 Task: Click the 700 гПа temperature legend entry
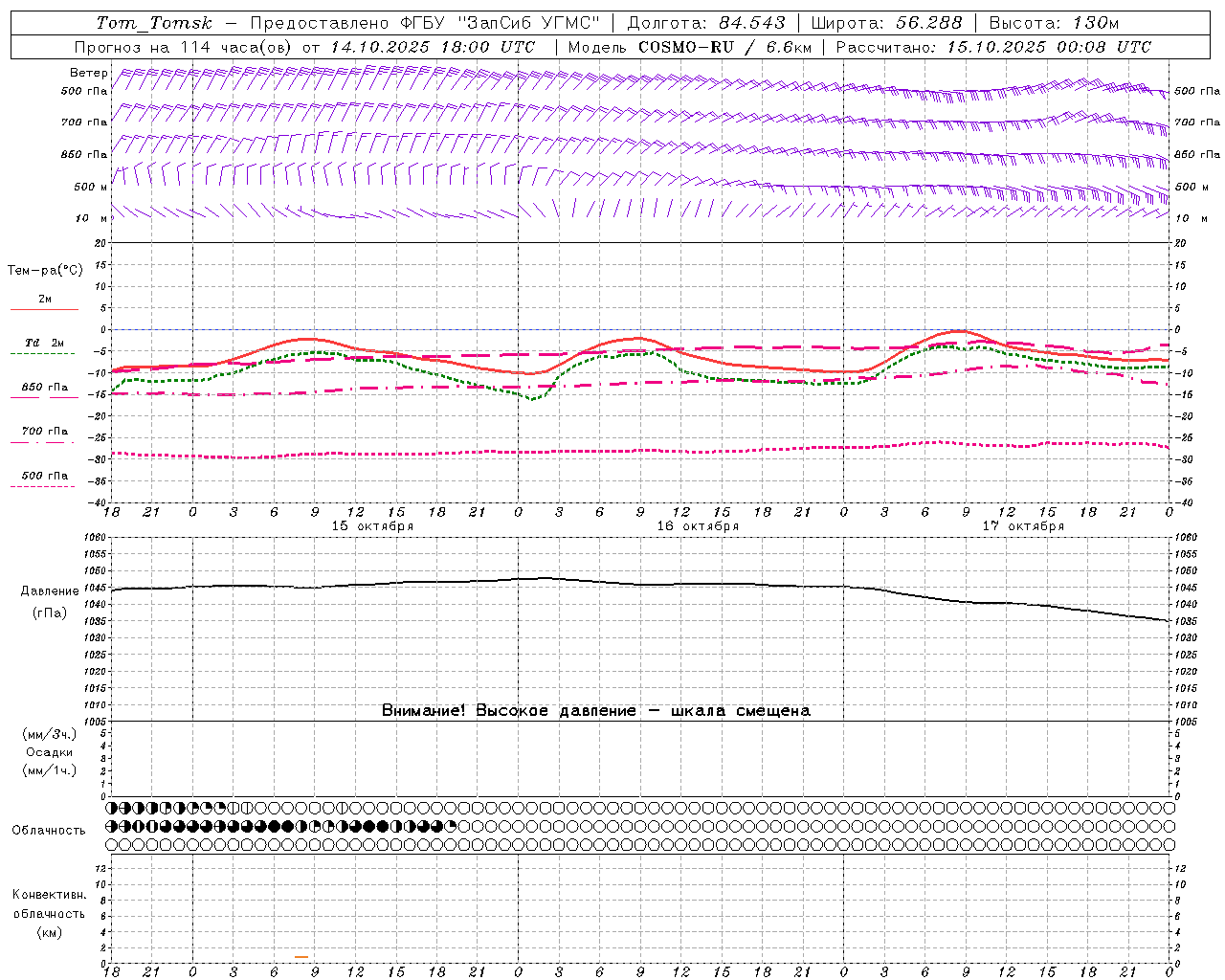pos(45,432)
